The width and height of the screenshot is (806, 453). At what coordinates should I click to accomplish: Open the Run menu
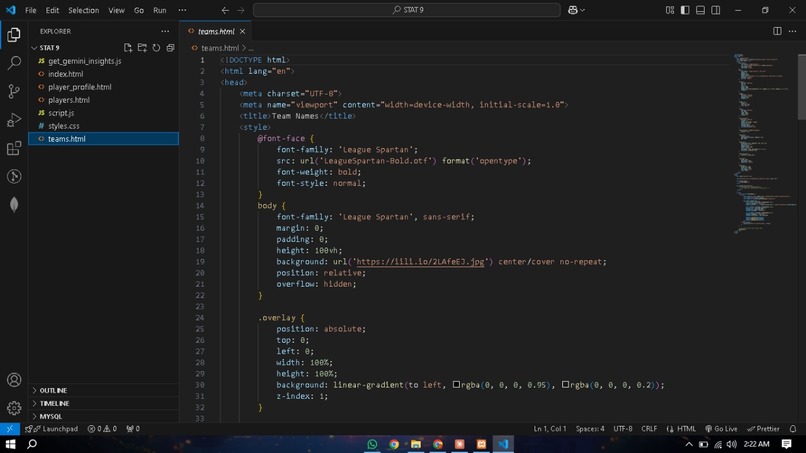click(x=160, y=10)
